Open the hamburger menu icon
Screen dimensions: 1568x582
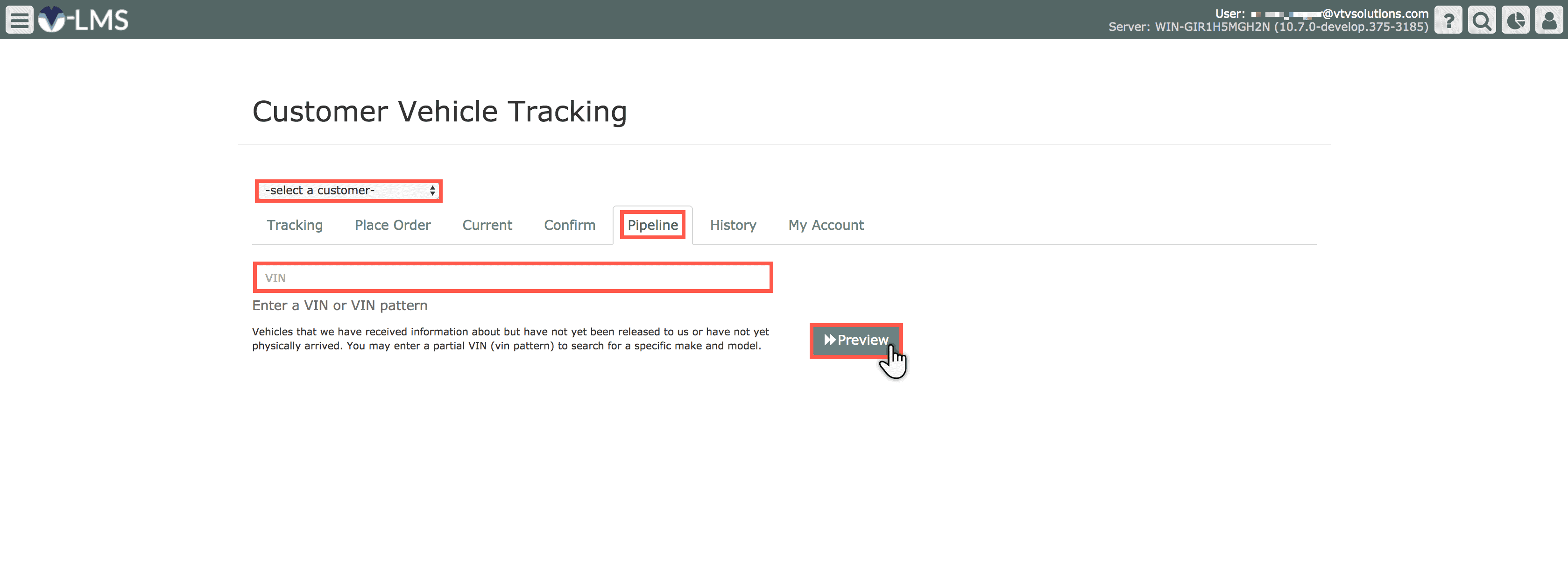(20, 20)
